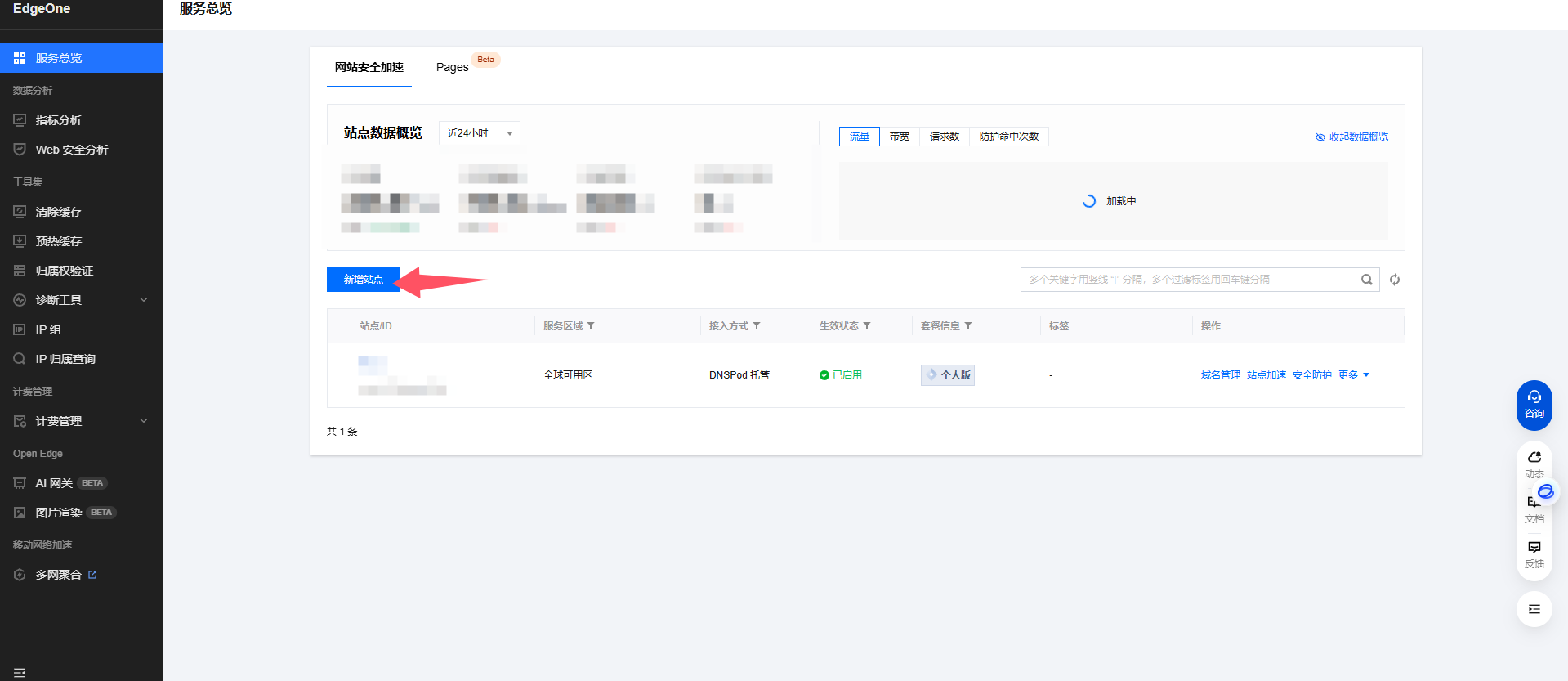Click the 诊断工具 pulse icon

pyautogui.click(x=20, y=300)
